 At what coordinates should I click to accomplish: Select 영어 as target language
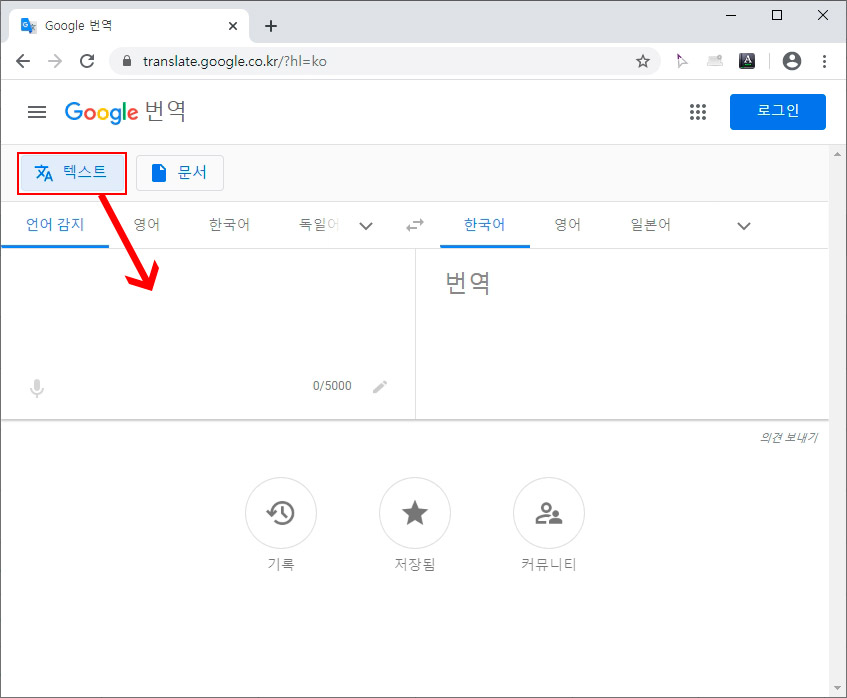[x=568, y=225]
